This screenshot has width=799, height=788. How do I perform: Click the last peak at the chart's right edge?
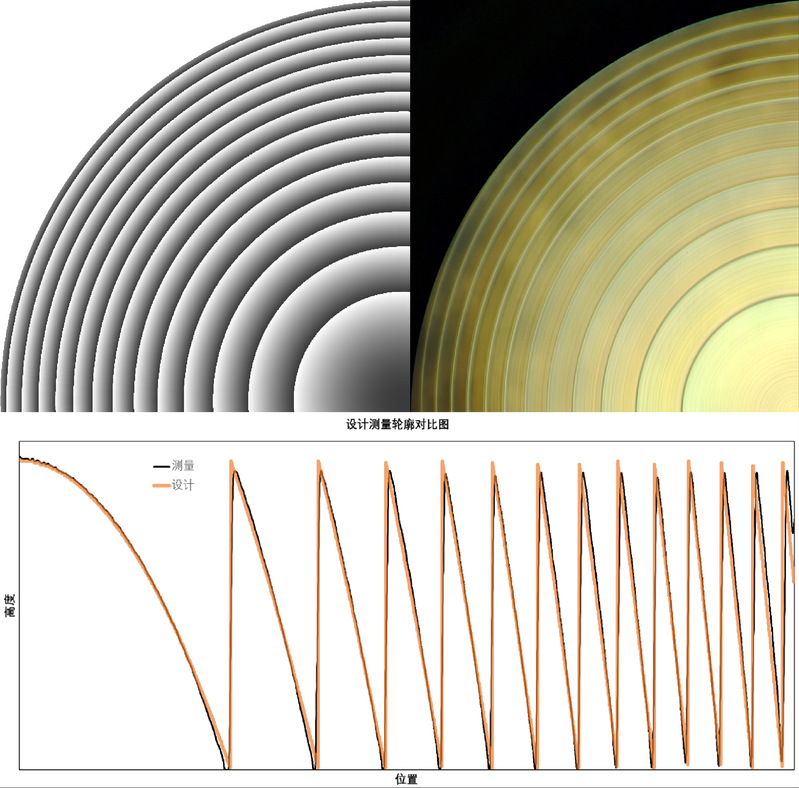[x=783, y=466]
